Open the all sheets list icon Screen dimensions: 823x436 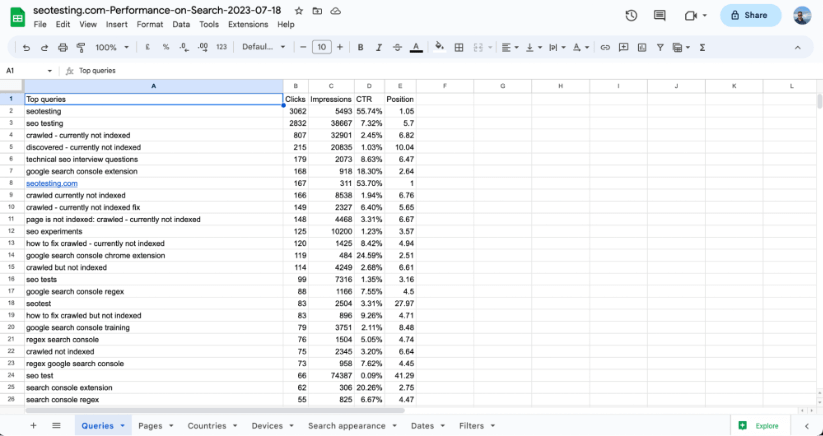coord(56,426)
